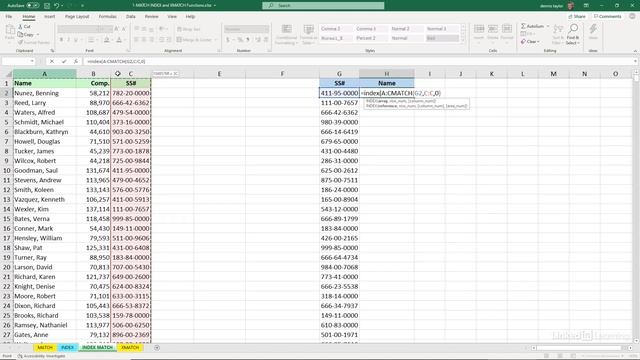Screen dimensions: 640x360
Task: Click in the title bar Search box
Action: pos(323,5)
